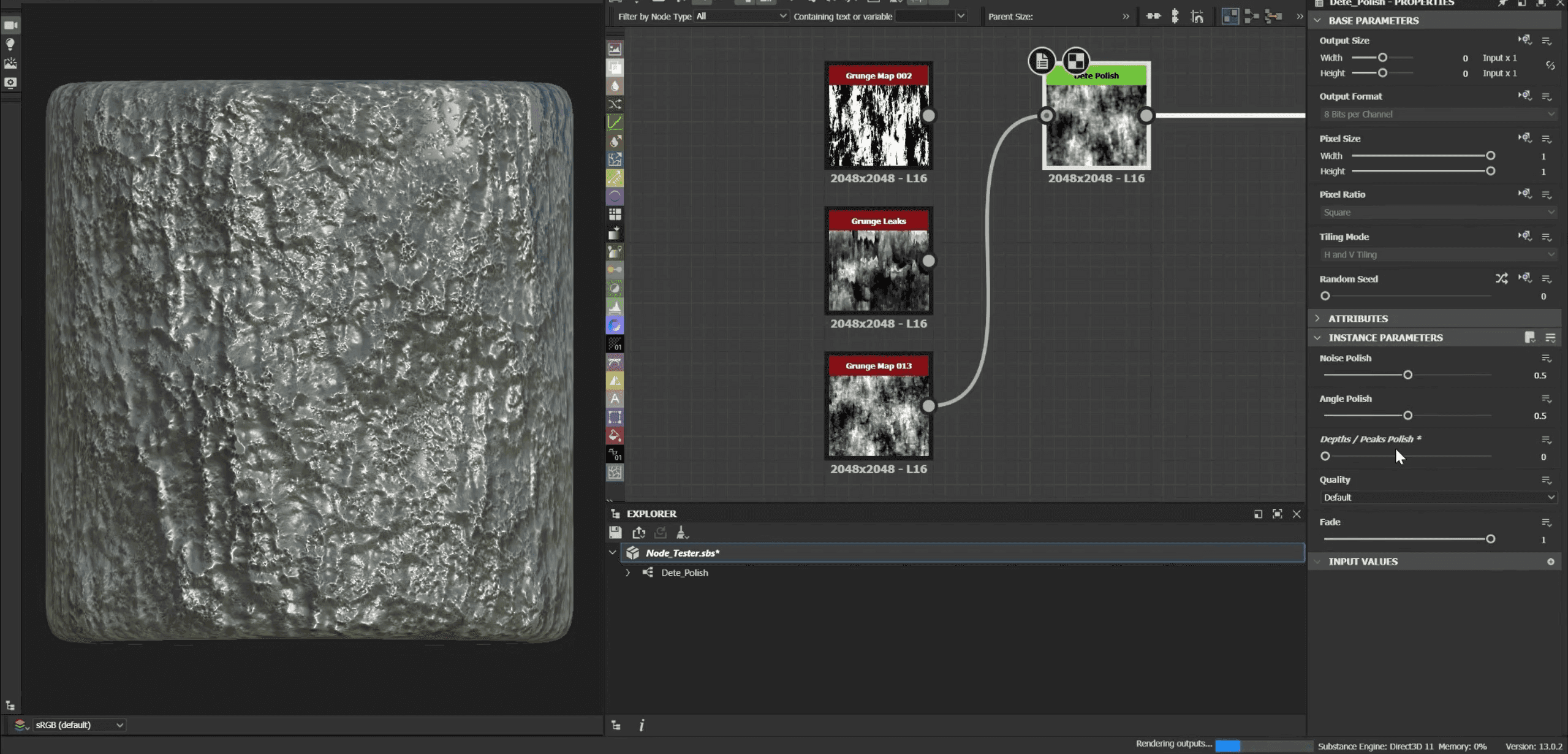Click the document badge on Dete Polish node

click(x=1041, y=61)
